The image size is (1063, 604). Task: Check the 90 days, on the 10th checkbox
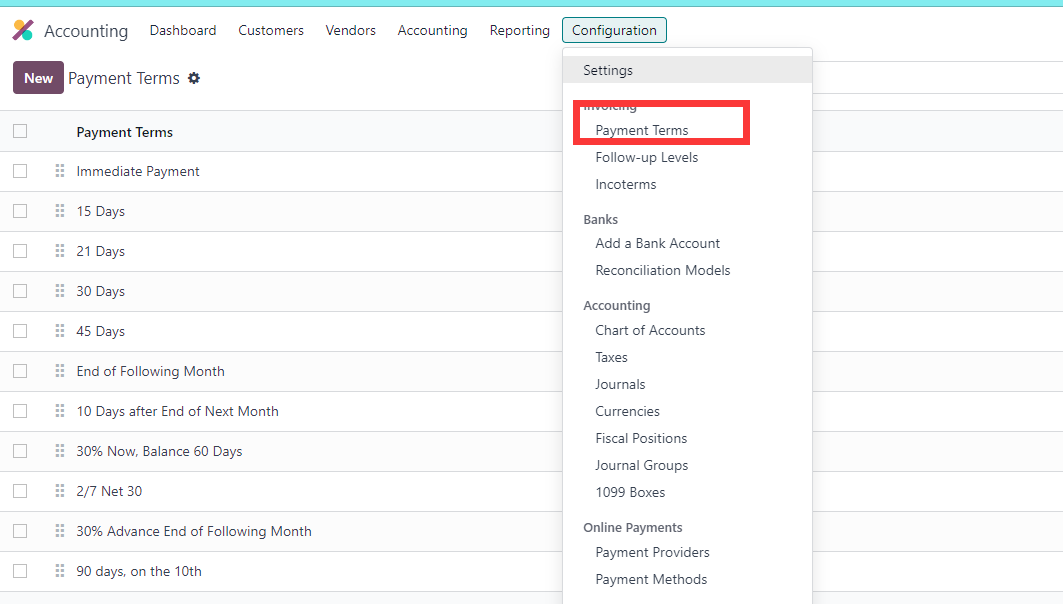(20, 571)
